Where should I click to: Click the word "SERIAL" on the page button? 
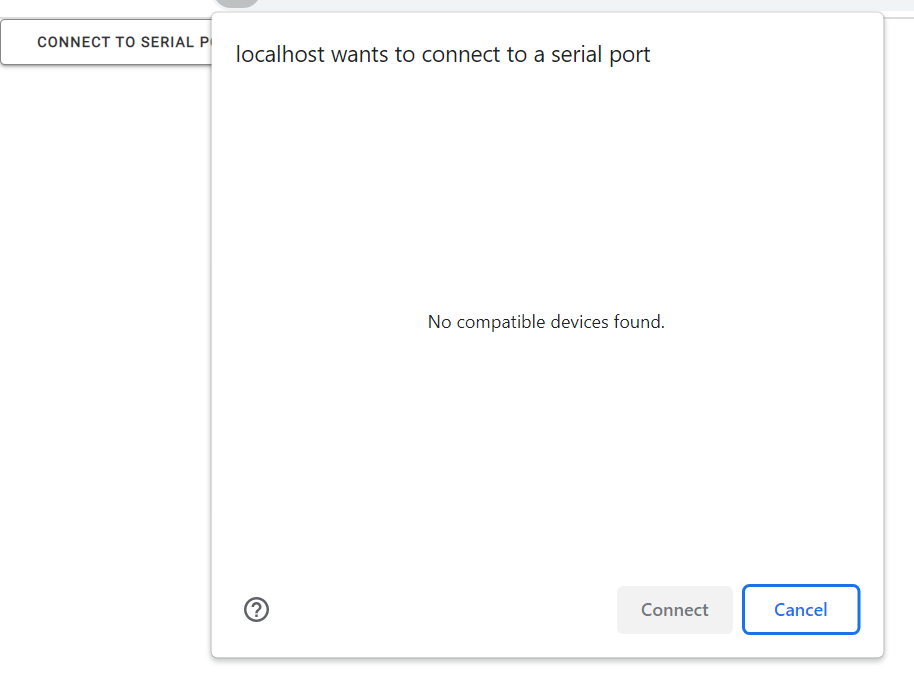coord(166,43)
